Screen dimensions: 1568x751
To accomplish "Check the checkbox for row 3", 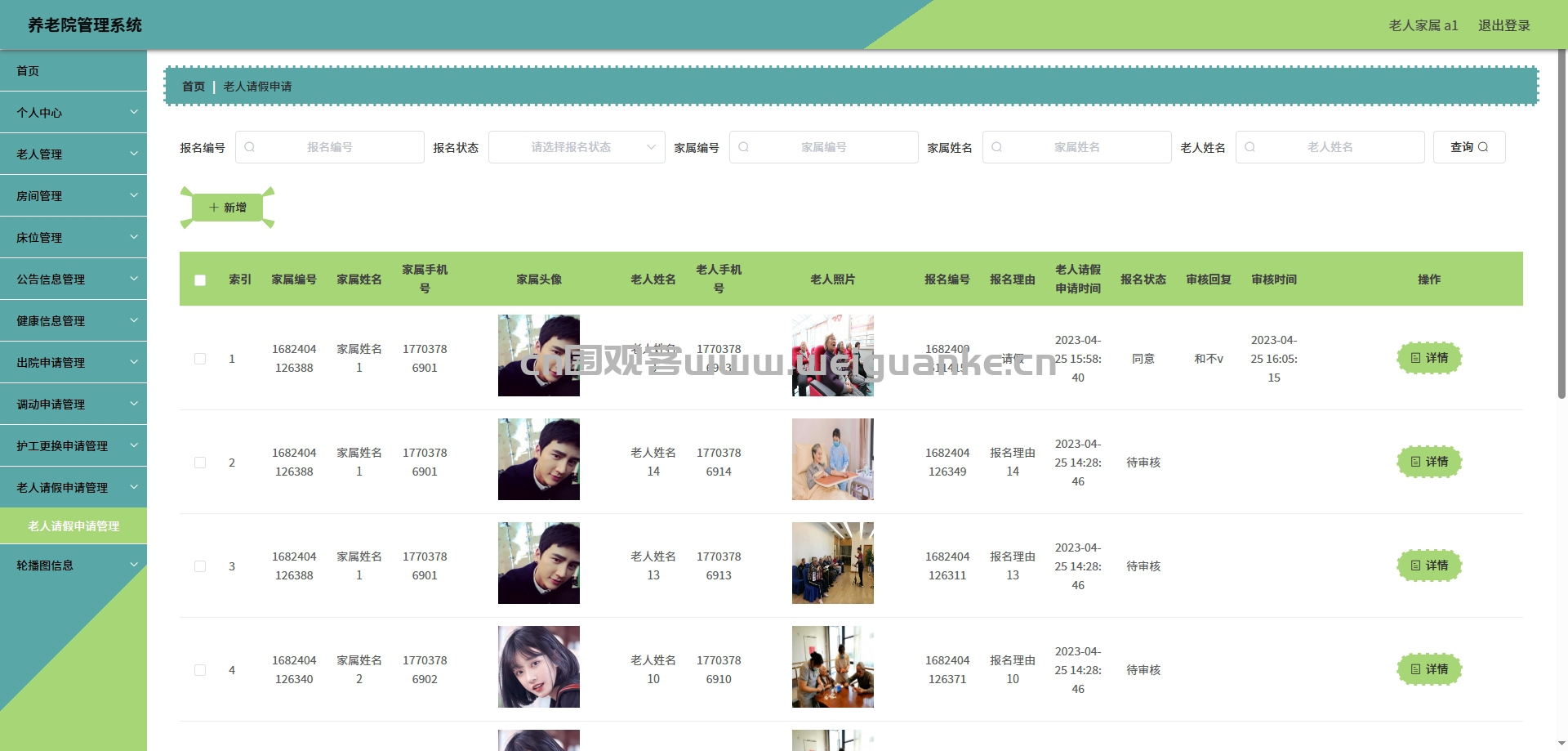I will tap(200, 566).
